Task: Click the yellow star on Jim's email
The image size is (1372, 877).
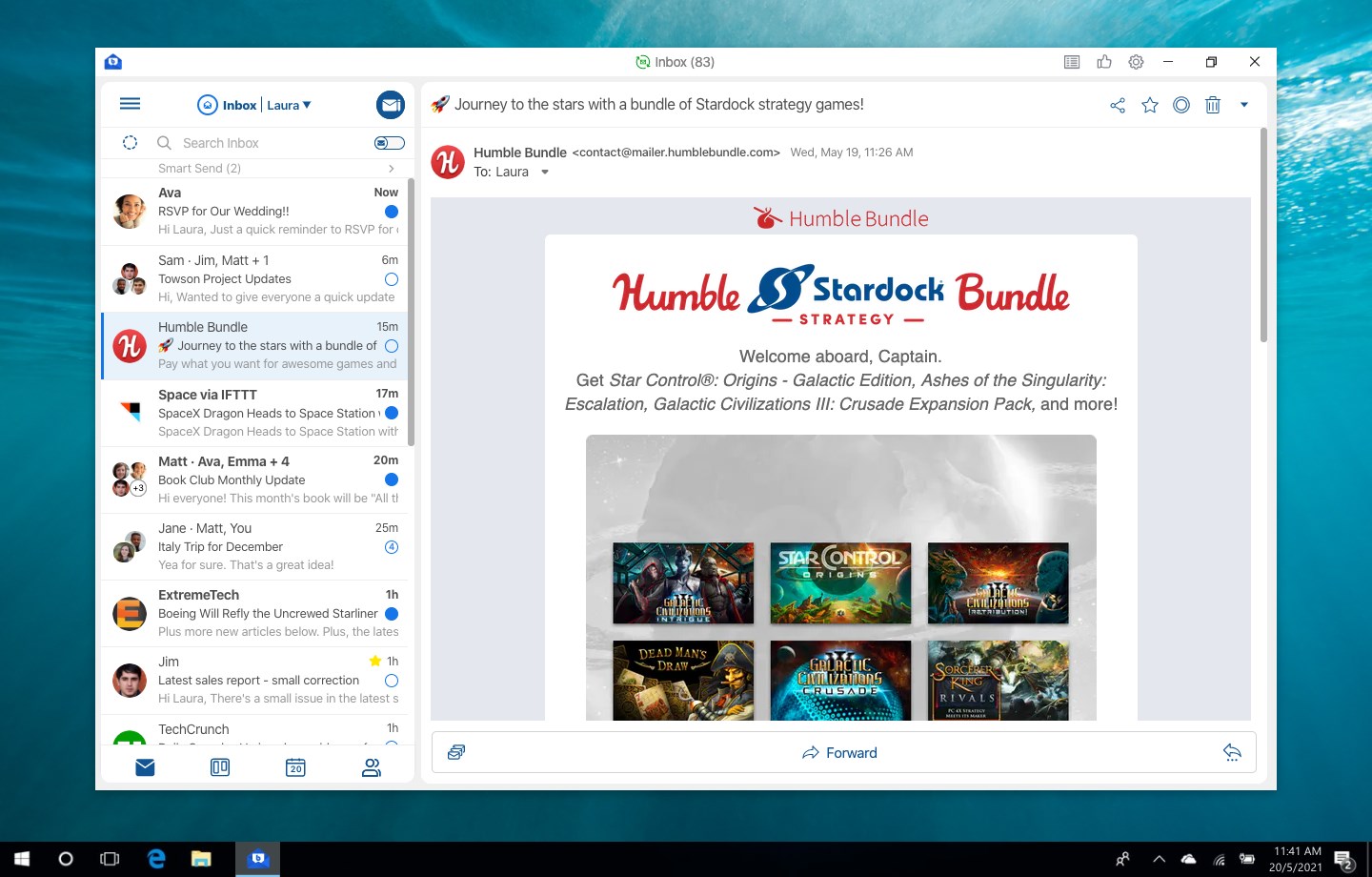Action: pos(375,661)
